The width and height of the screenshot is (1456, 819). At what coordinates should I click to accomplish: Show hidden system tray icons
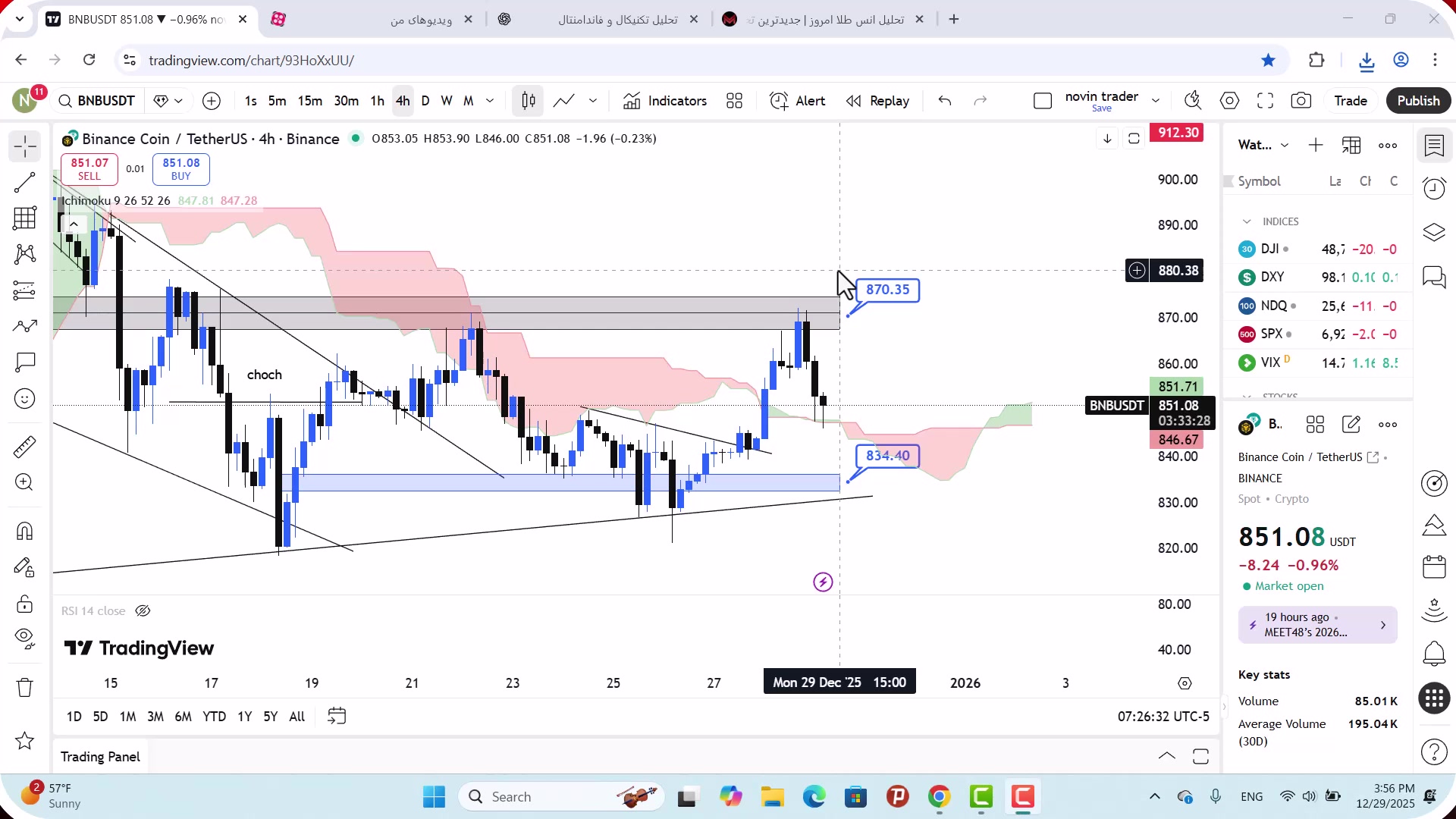(x=1155, y=796)
